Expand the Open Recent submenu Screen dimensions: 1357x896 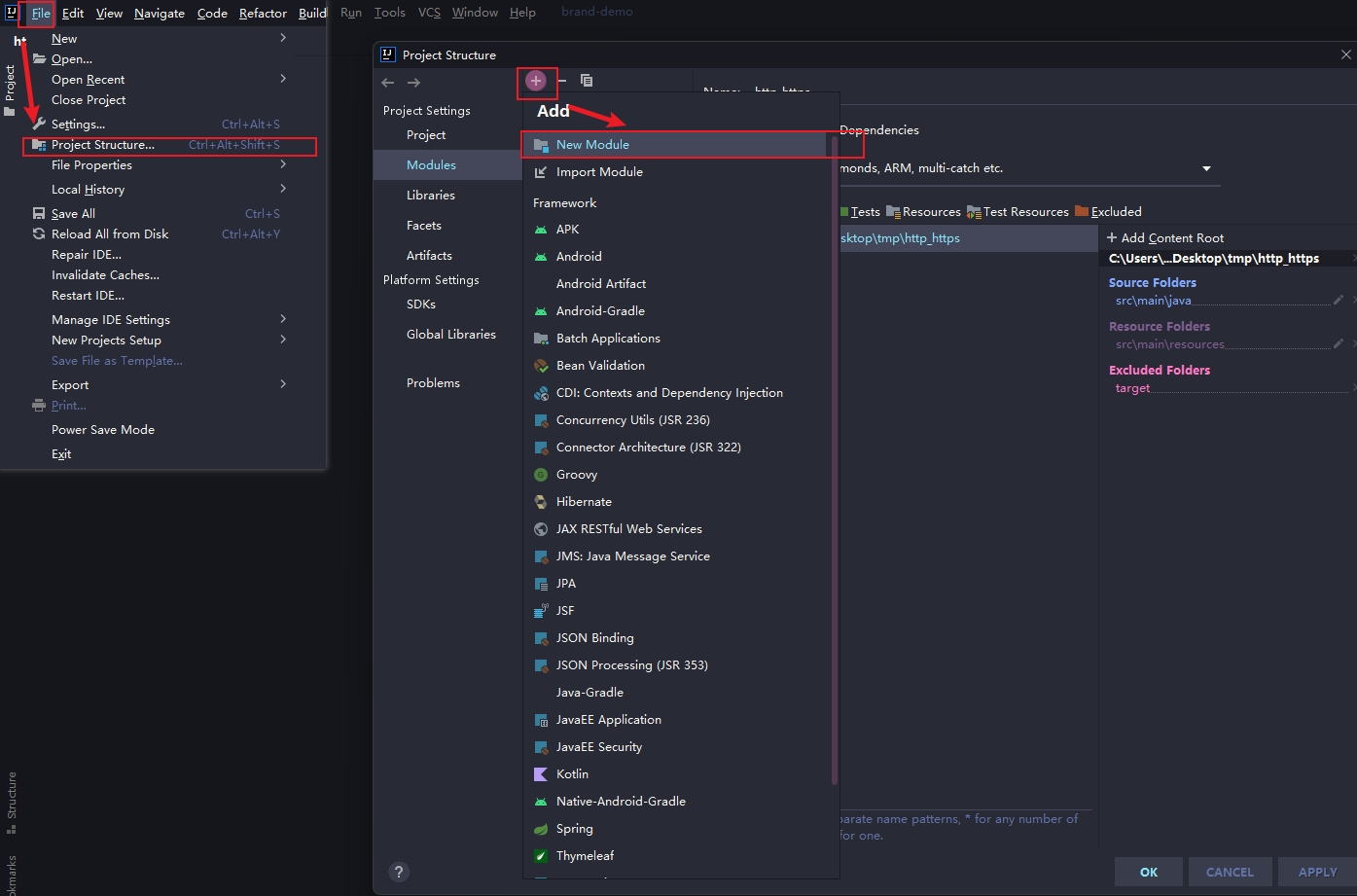pos(283,79)
